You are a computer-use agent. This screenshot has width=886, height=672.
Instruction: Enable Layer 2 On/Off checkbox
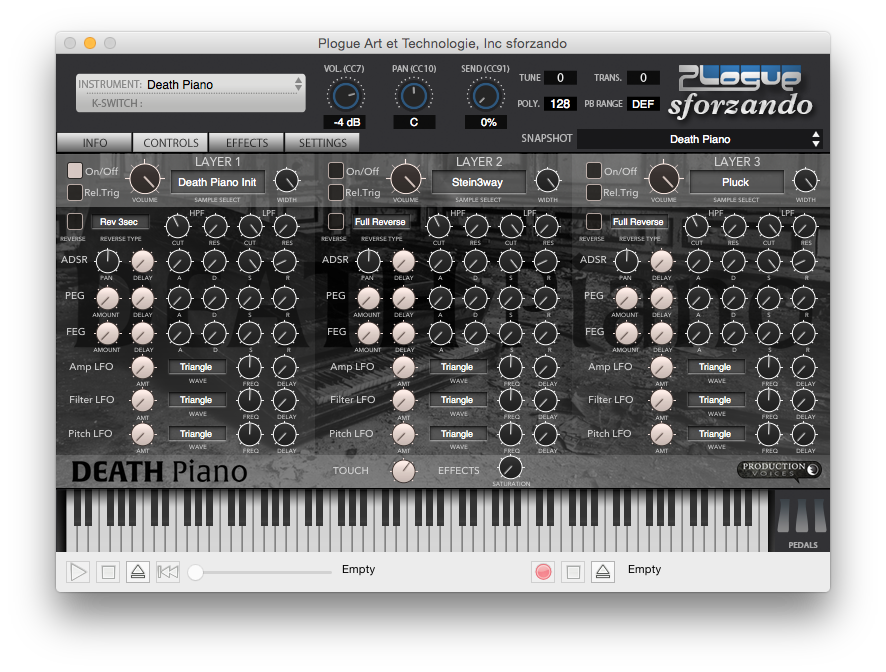[336, 170]
